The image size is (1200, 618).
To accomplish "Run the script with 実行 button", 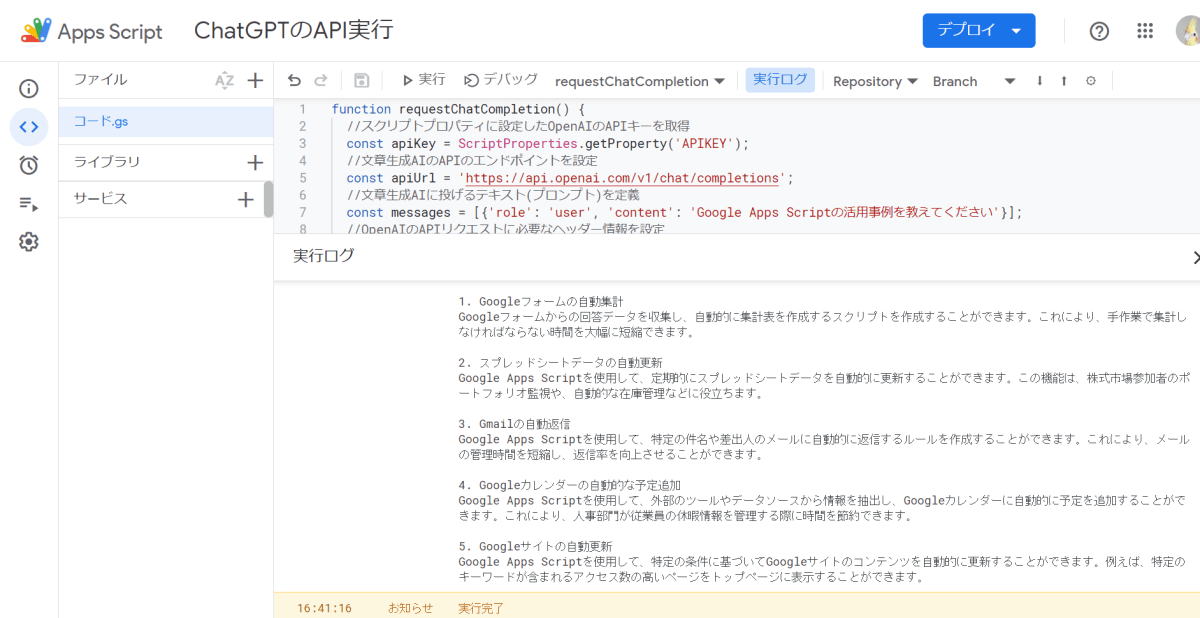I will [x=423, y=80].
